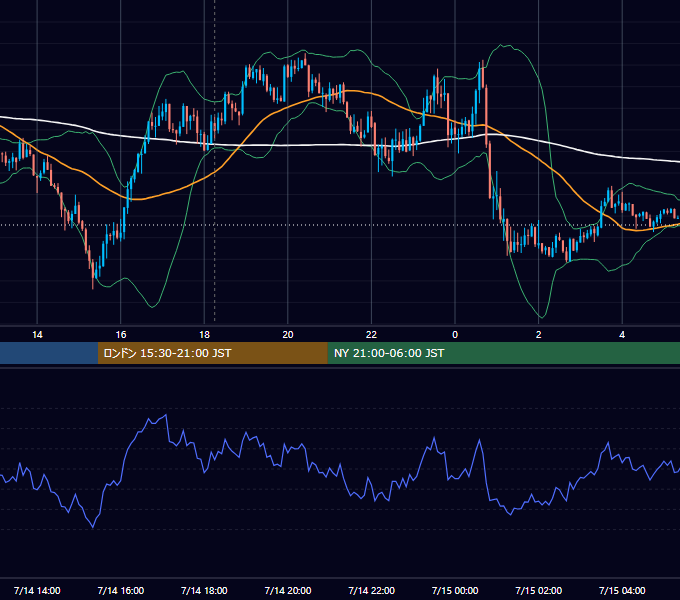Click hour label 4 on price chart axis
680x600 pixels.
[622, 334]
